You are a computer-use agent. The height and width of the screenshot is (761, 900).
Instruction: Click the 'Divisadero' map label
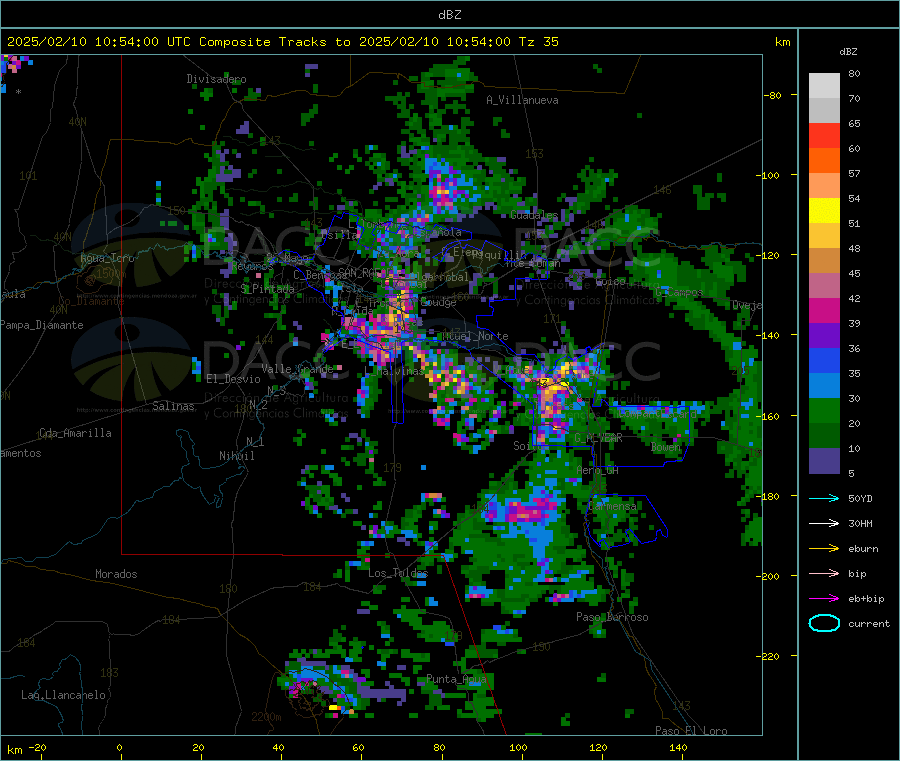coord(216,79)
